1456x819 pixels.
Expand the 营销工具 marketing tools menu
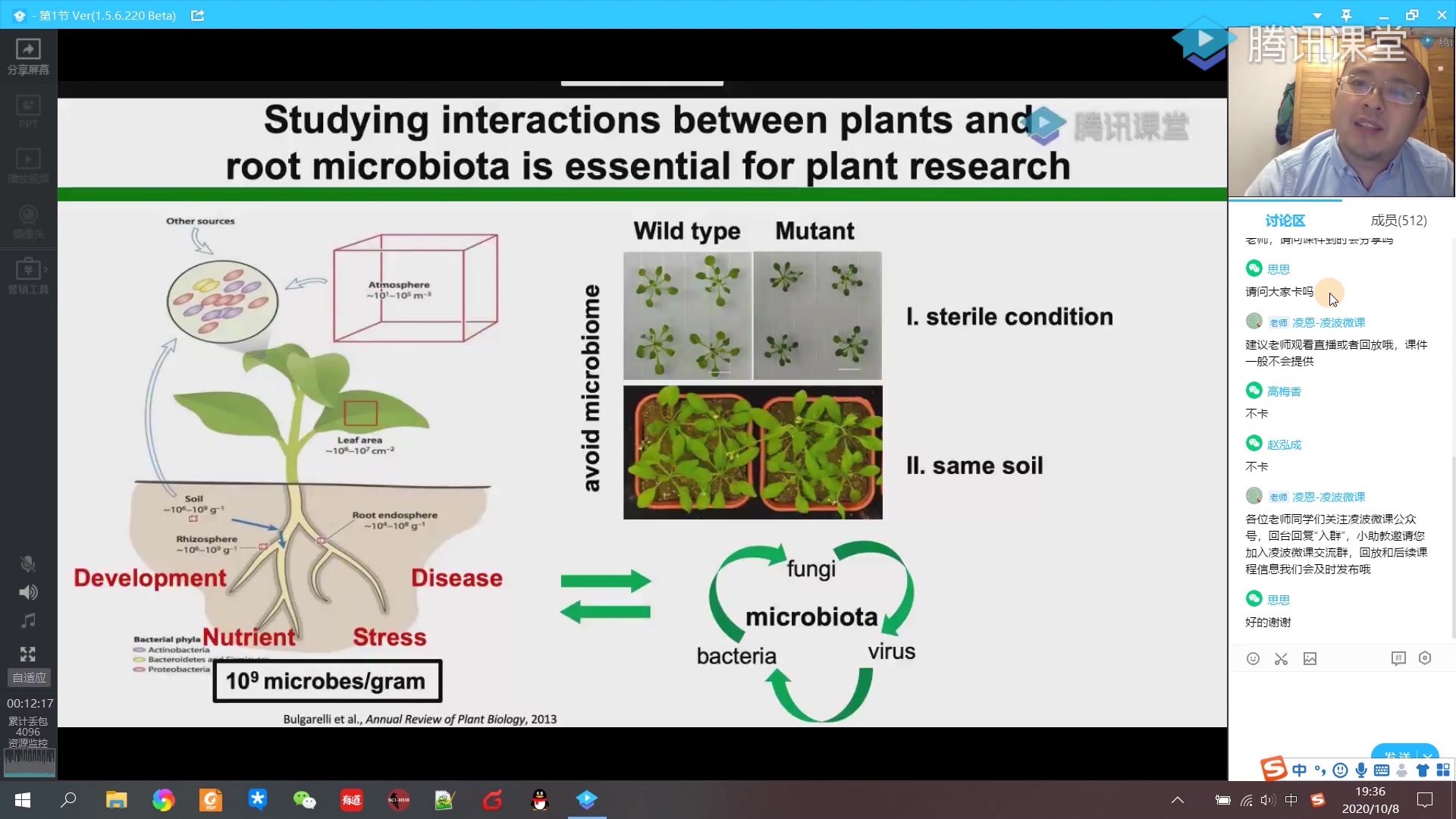click(x=28, y=277)
